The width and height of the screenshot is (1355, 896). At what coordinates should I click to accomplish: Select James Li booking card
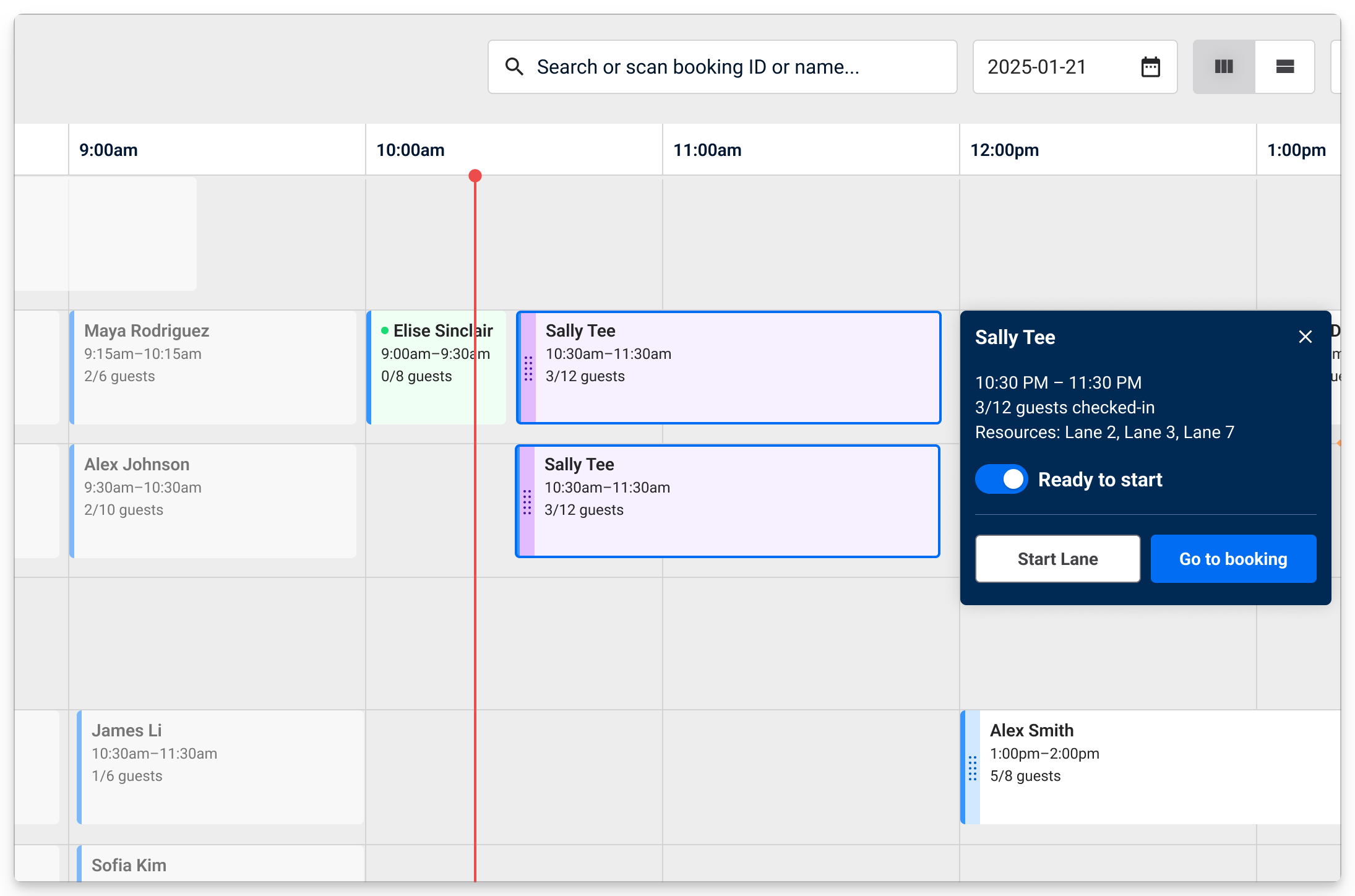tap(221, 767)
